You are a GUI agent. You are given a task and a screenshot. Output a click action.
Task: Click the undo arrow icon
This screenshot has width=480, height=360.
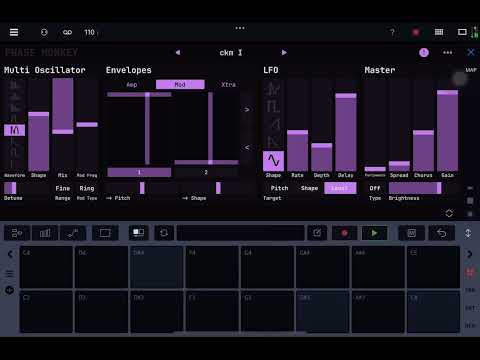tap(441, 233)
